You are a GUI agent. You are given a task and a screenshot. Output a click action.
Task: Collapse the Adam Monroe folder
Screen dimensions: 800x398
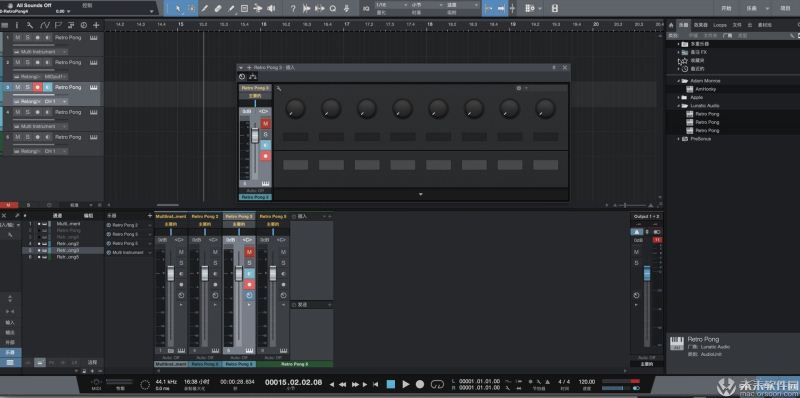click(679, 81)
